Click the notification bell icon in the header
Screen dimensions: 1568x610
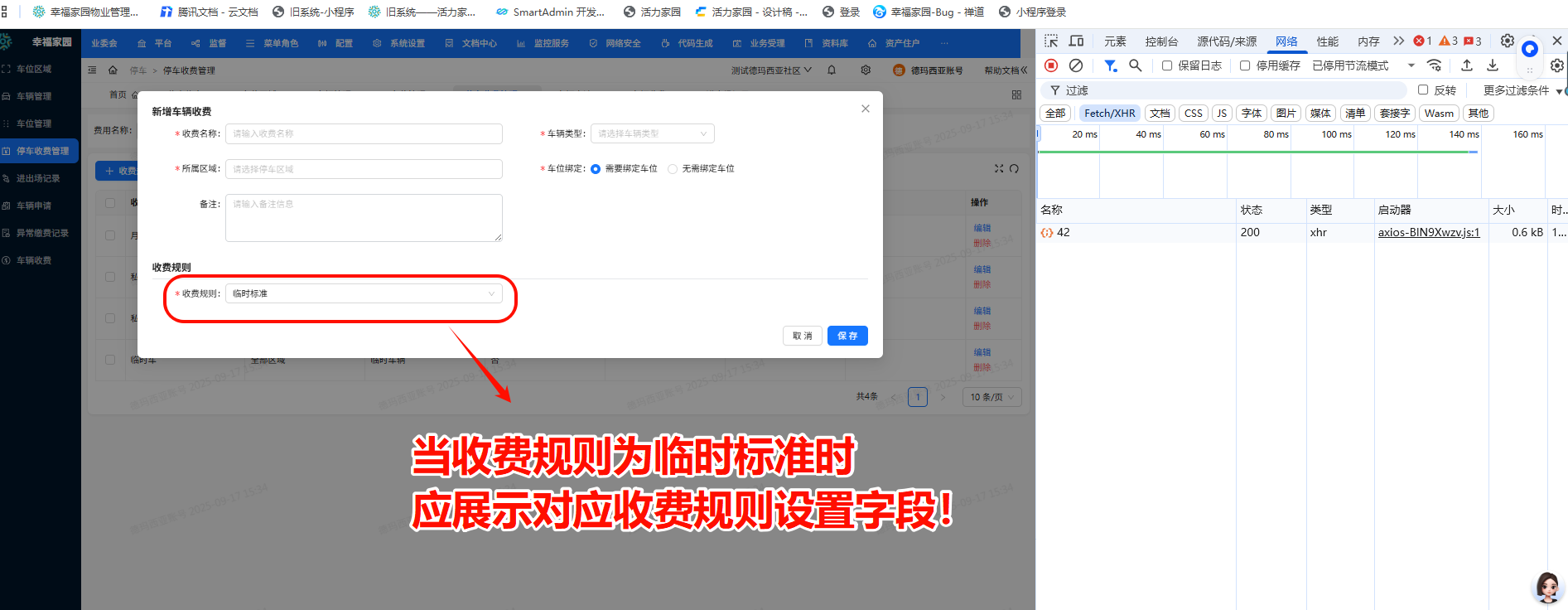coord(832,70)
